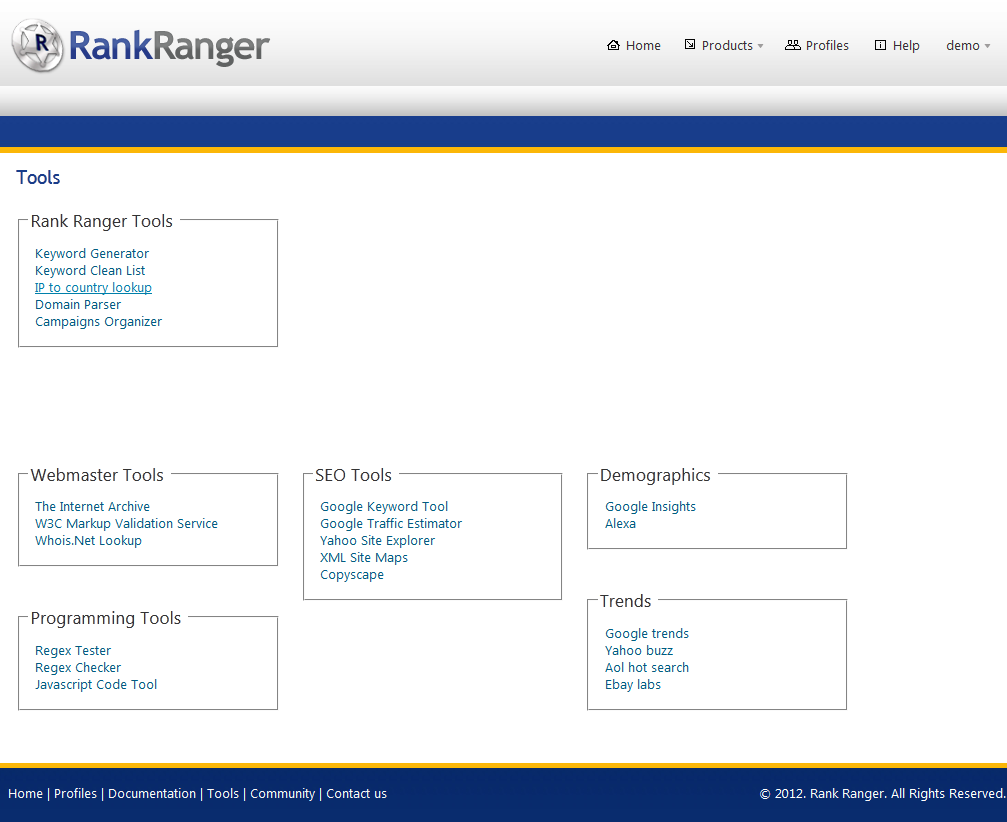
Task: Open the Domain Parser tool
Action: [x=78, y=304]
